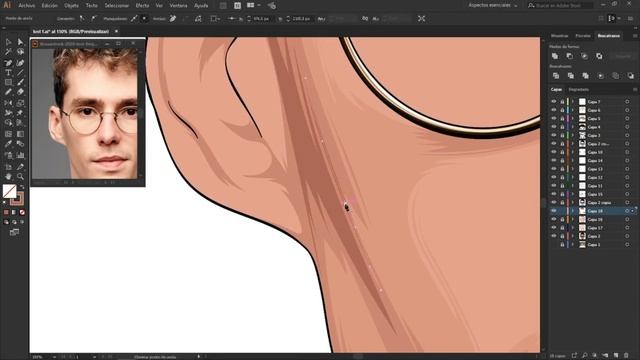Select the Rectangle tool

(8, 82)
